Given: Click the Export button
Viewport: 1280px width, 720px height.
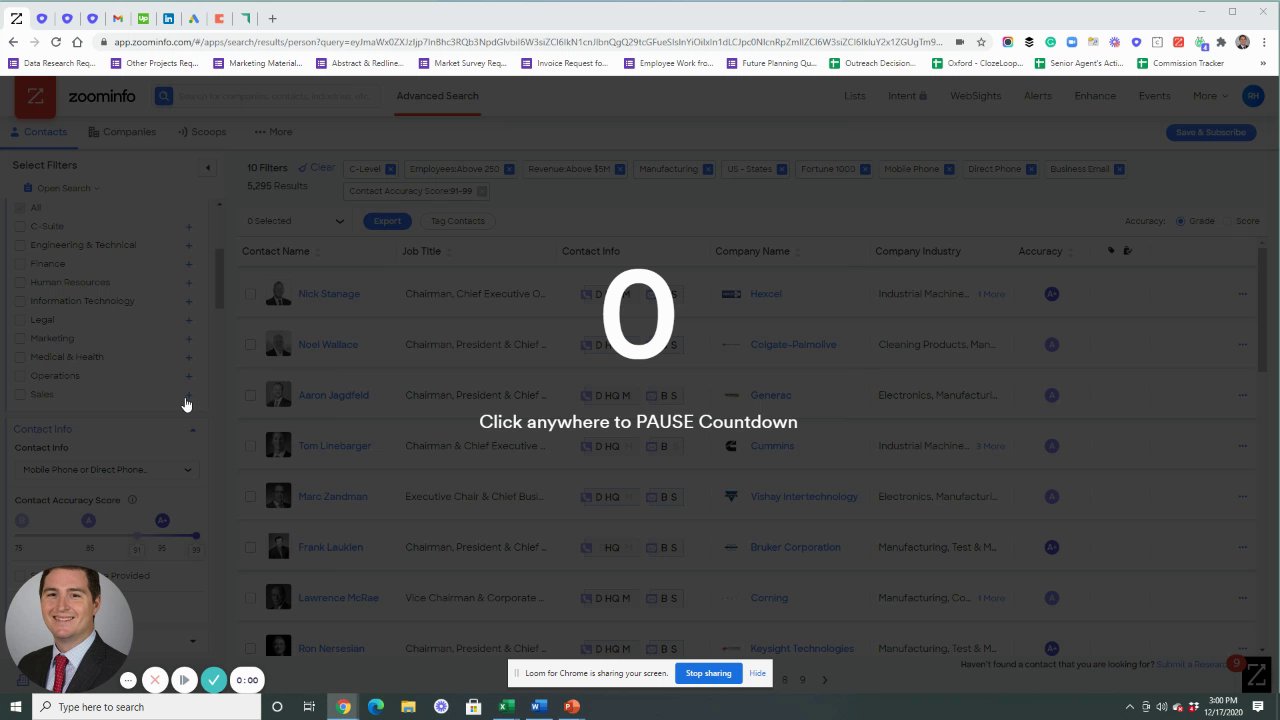Looking at the screenshot, I should (x=387, y=221).
